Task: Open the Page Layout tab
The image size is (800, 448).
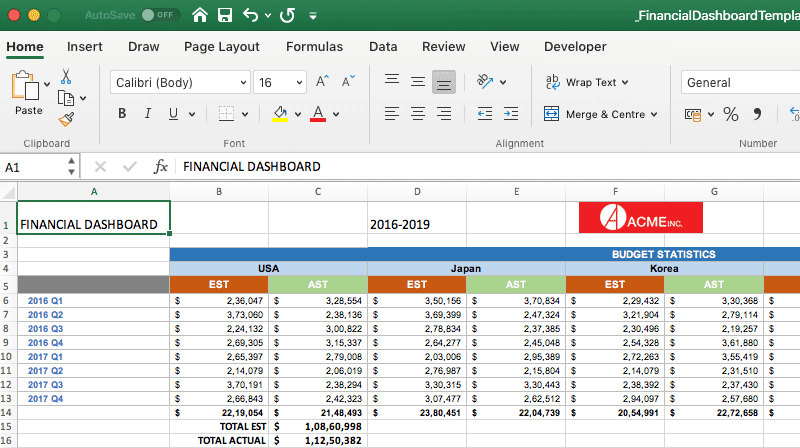Action: 222,47
